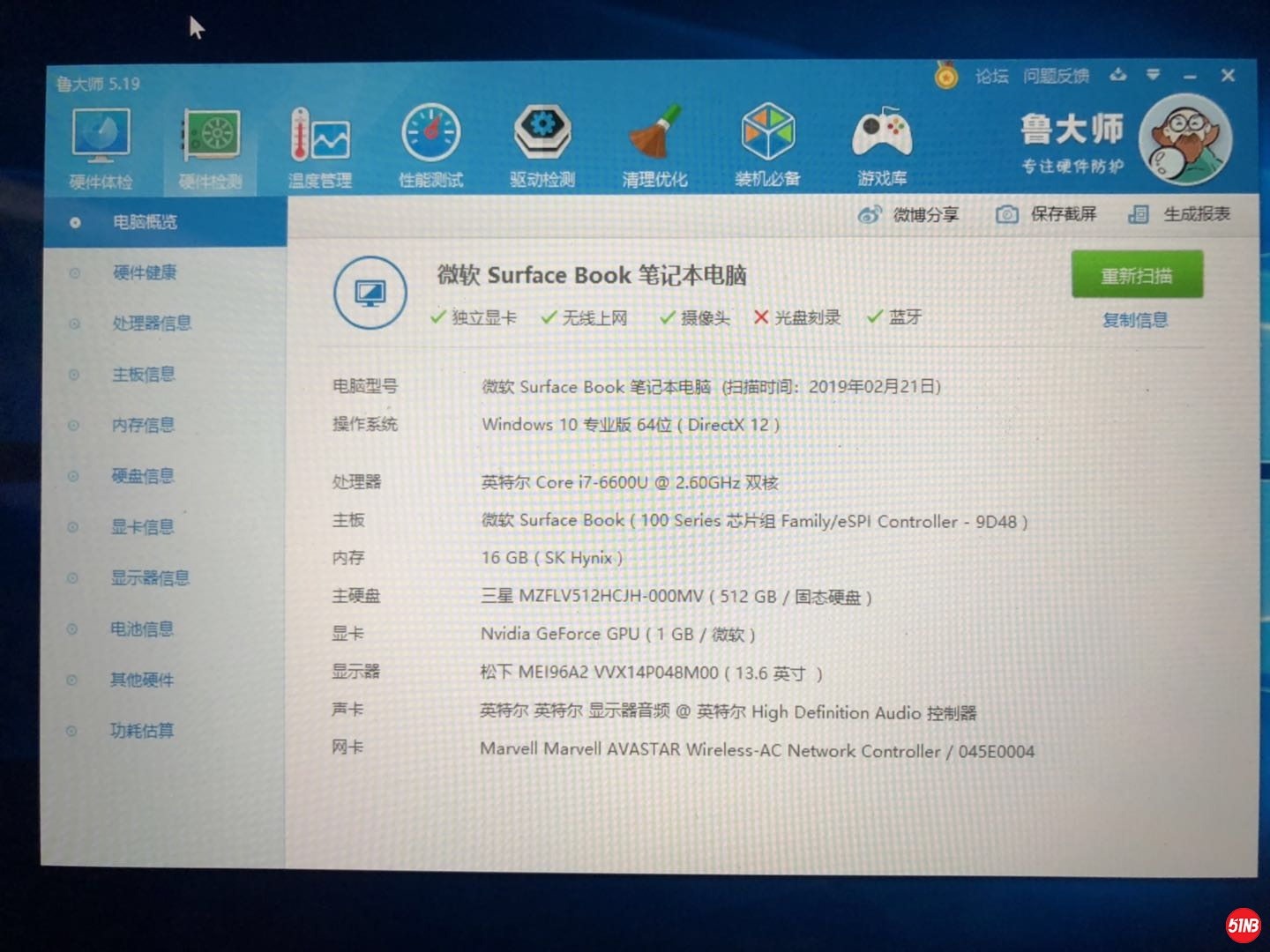
Task: Open the 处理器信息 sidebar tab
Action: tap(165, 324)
